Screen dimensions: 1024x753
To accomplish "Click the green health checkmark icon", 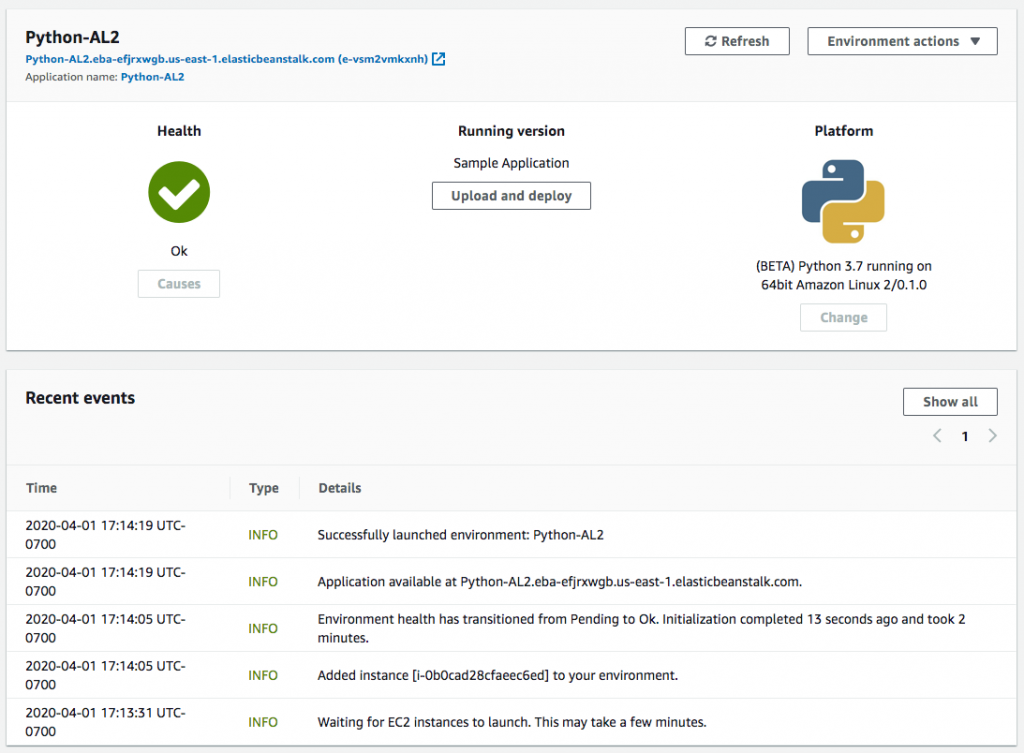I will pos(179,192).
